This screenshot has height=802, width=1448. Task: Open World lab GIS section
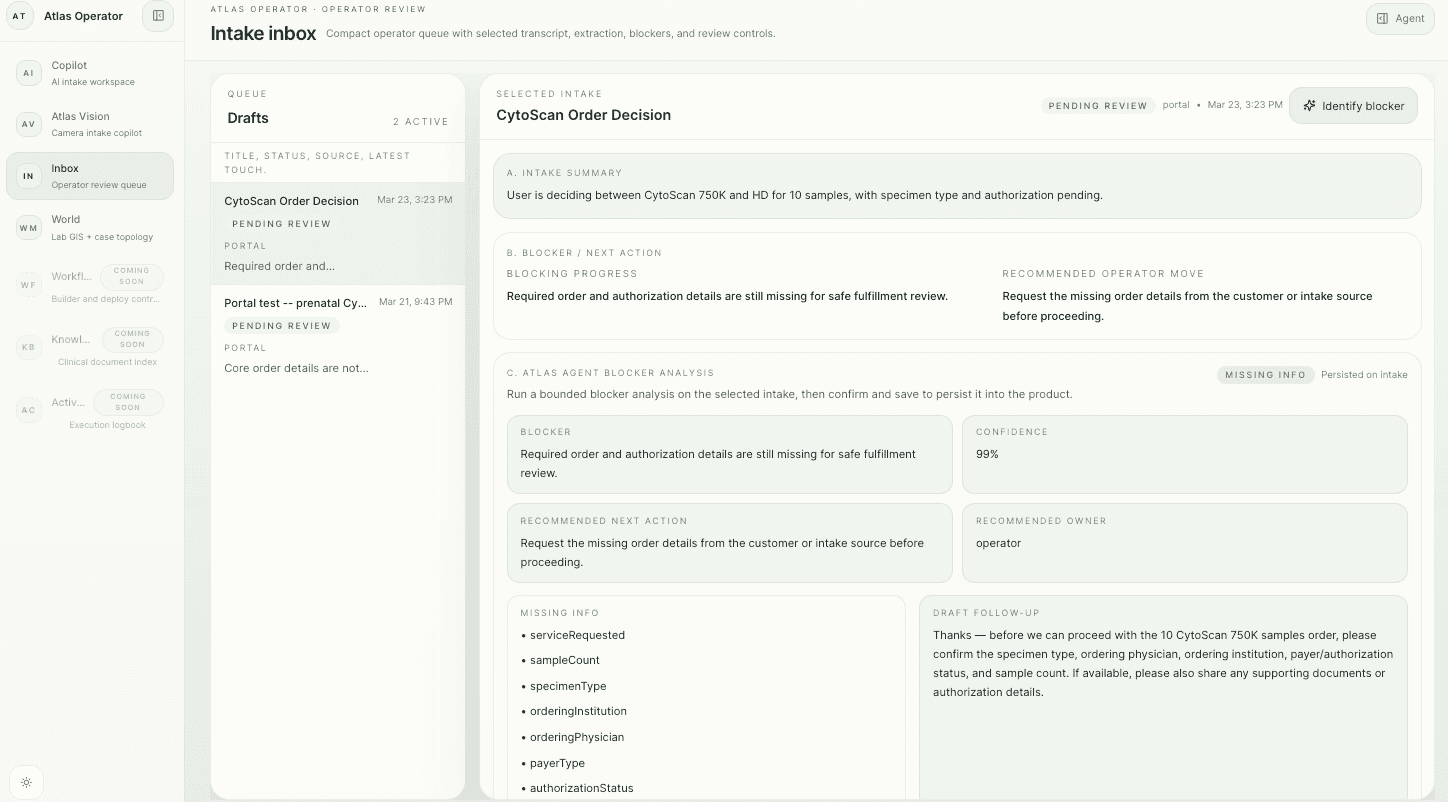[90, 228]
